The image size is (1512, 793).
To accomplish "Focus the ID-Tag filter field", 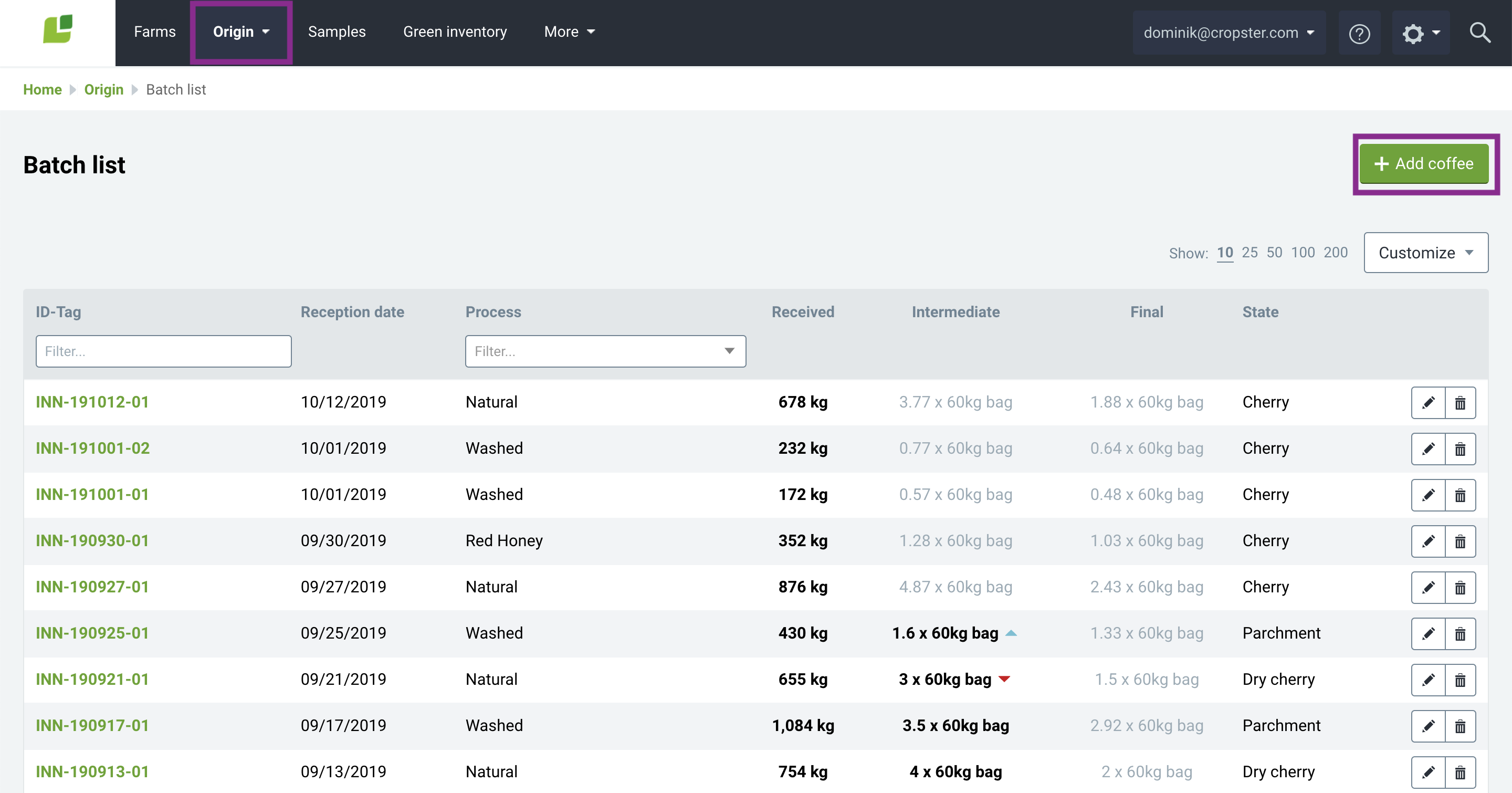I will (x=164, y=351).
